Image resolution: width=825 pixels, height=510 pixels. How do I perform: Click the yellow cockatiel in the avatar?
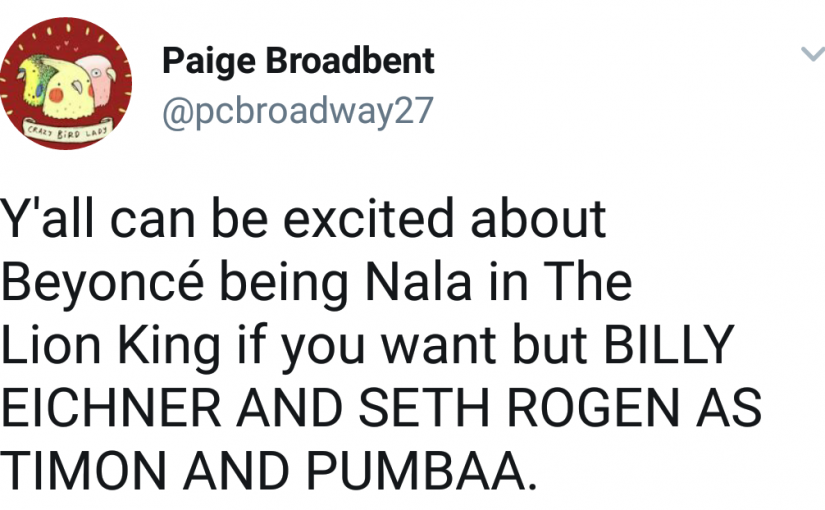point(64,89)
